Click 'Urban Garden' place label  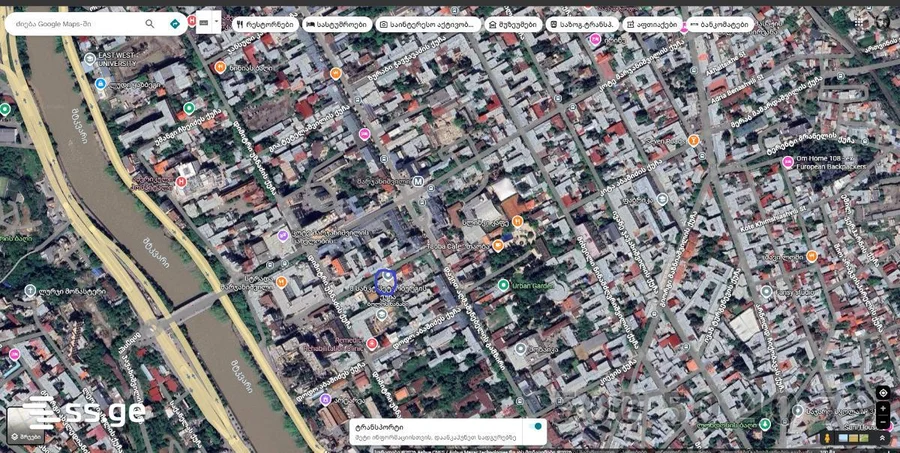click(533, 285)
